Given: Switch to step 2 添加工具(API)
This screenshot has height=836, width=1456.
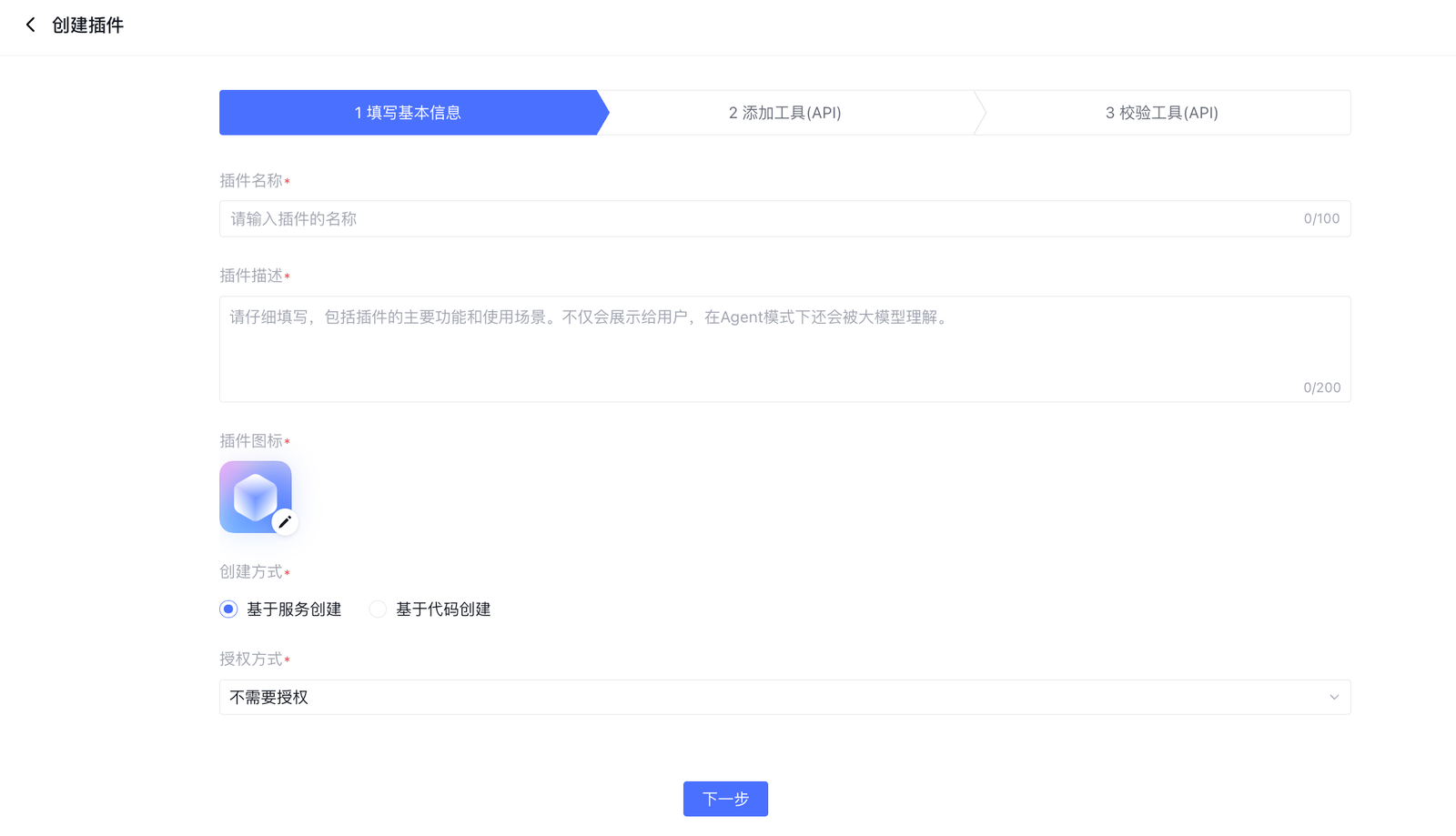Looking at the screenshot, I should pos(784,113).
